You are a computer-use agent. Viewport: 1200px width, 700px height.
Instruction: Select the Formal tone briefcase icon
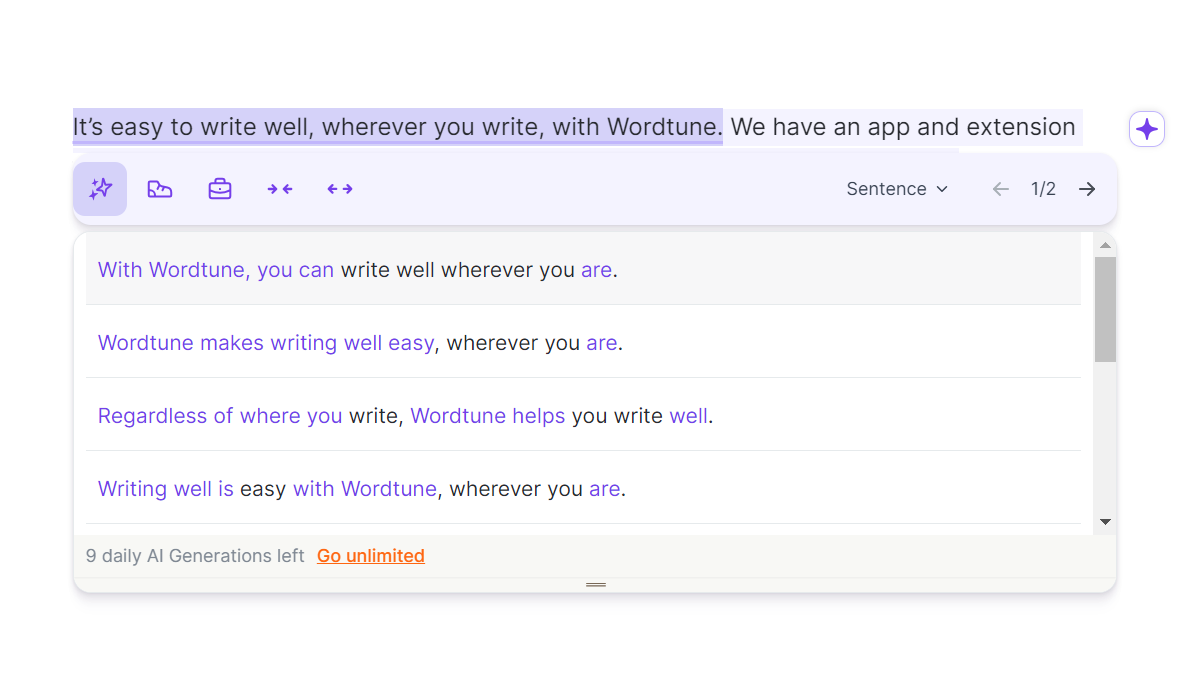click(x=220, y=189)
